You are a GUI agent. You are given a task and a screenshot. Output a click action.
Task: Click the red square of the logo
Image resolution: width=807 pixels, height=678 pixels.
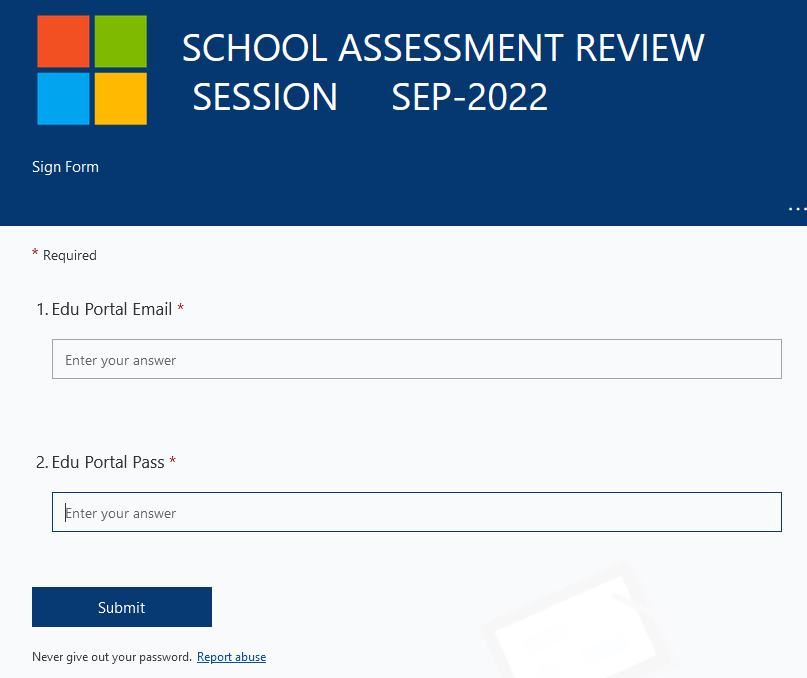pos(63,41)
